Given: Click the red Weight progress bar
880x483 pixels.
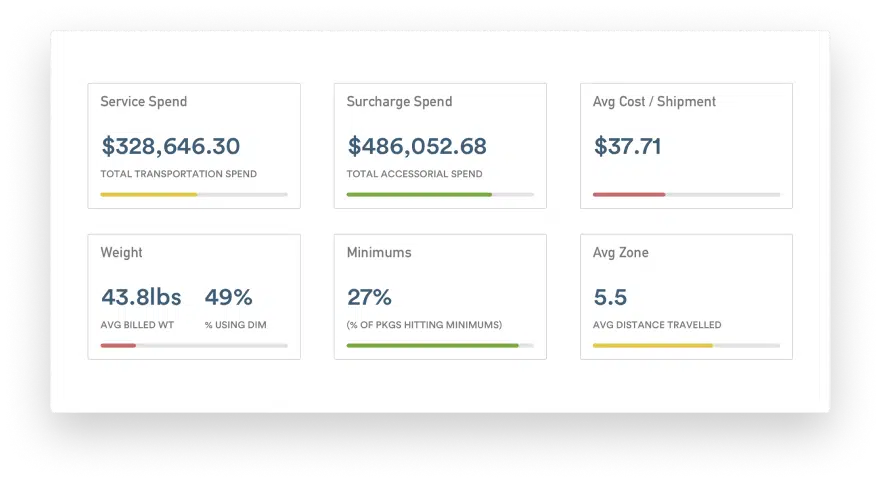Looking at the screenshot, I should point(118,345).
